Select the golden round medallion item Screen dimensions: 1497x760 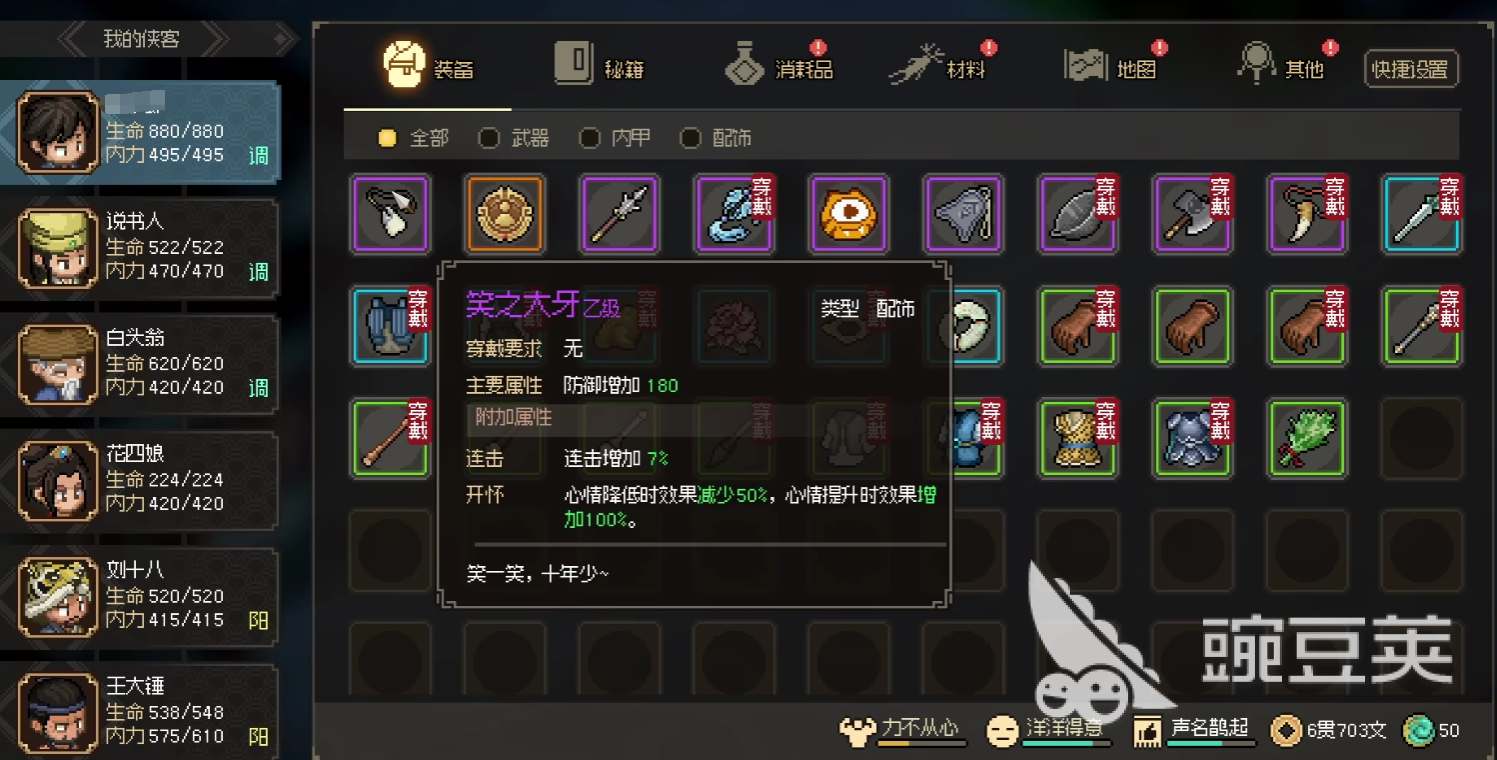click(504, 214)
